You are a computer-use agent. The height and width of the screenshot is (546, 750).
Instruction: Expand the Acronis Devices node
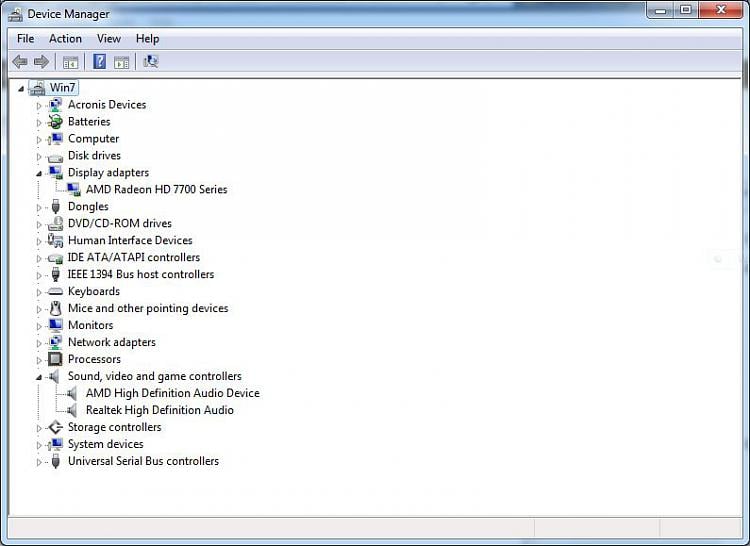point(39,106)
